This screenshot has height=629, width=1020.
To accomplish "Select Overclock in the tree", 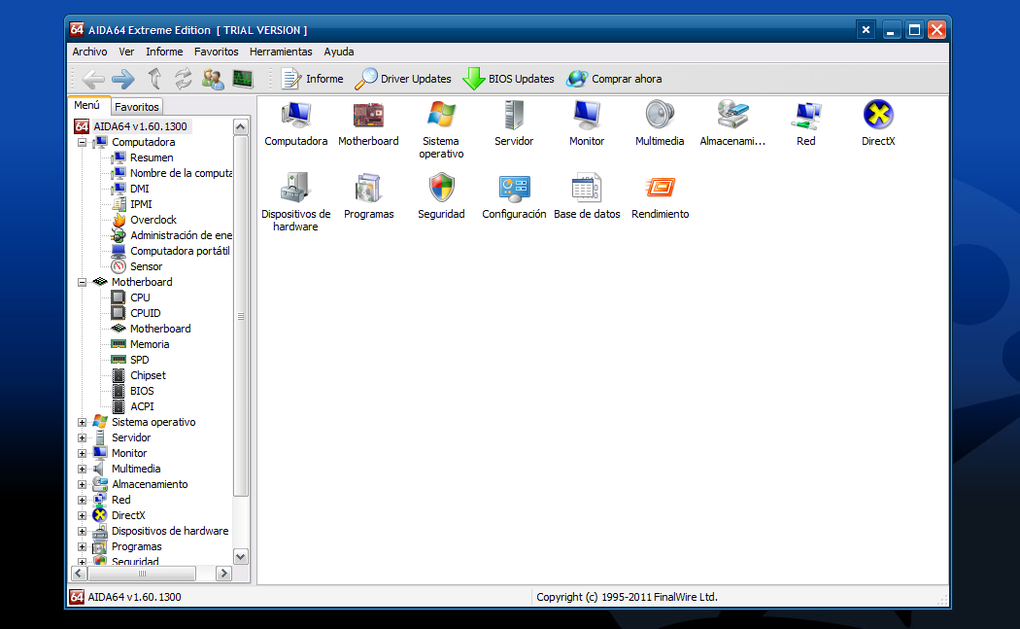I will [153, 220].
